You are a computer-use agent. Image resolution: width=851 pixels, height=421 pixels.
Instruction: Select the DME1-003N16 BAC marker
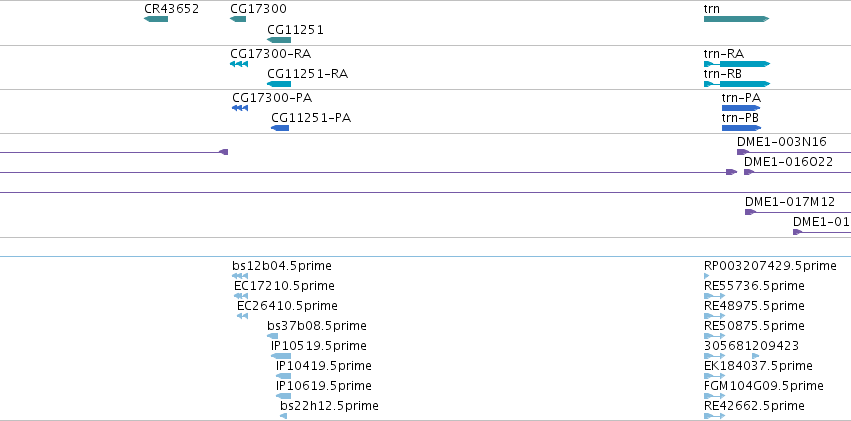pos(743,152)
